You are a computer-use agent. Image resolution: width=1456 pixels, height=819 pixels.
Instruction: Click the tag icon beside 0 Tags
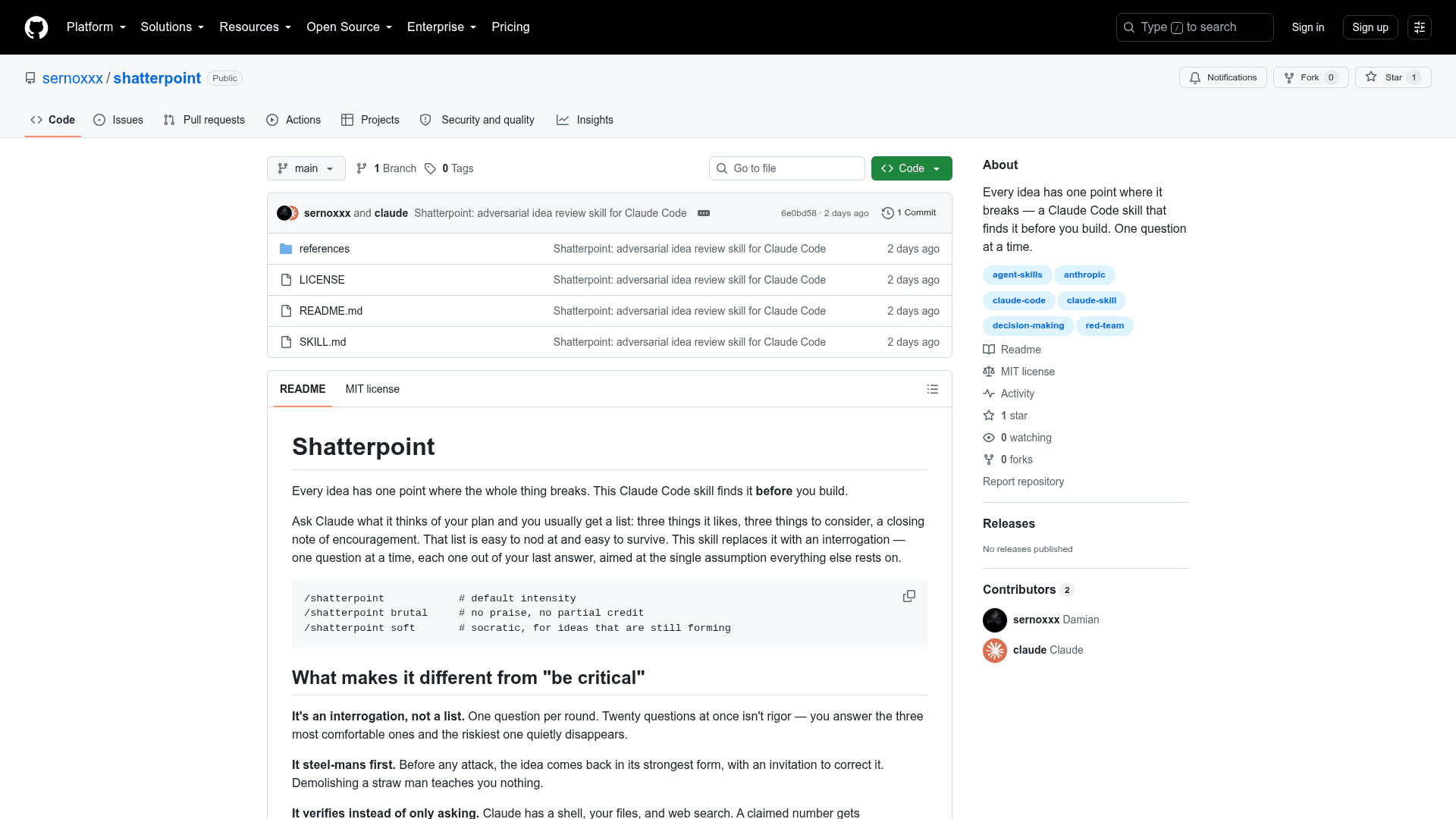coord(430,168)
